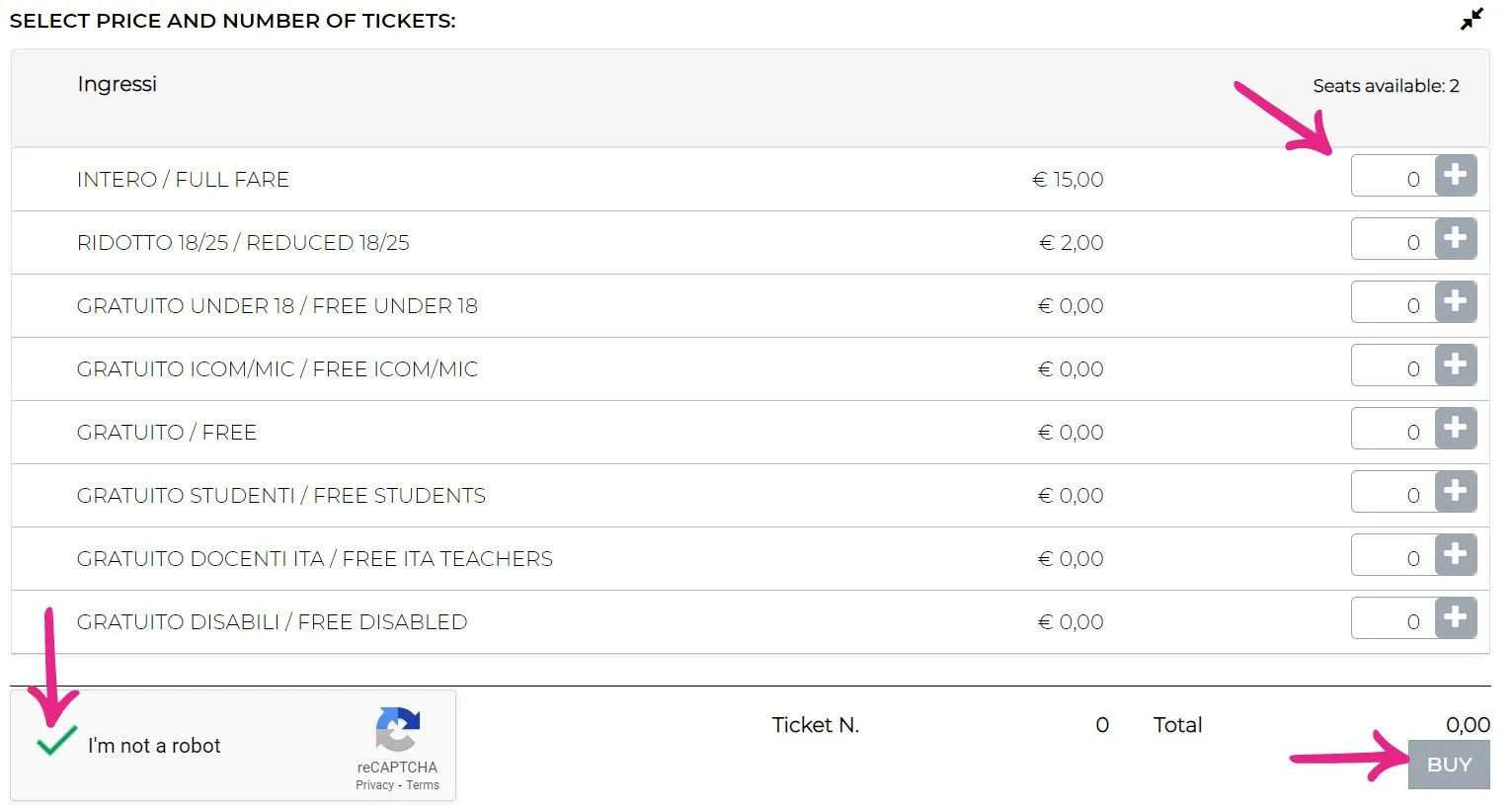Add one Gratuito / Free ticket
The image size is (1512, 810).
tap(1455, 430)
